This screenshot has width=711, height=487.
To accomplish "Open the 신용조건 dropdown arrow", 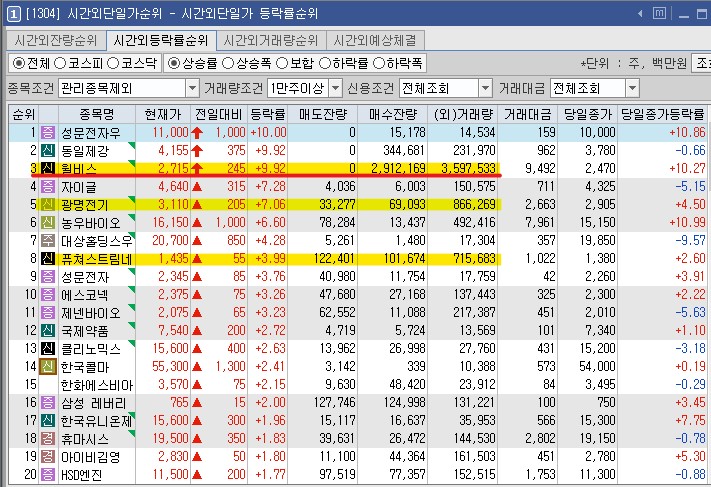I will pyautogui.click(x=485, y=88).
